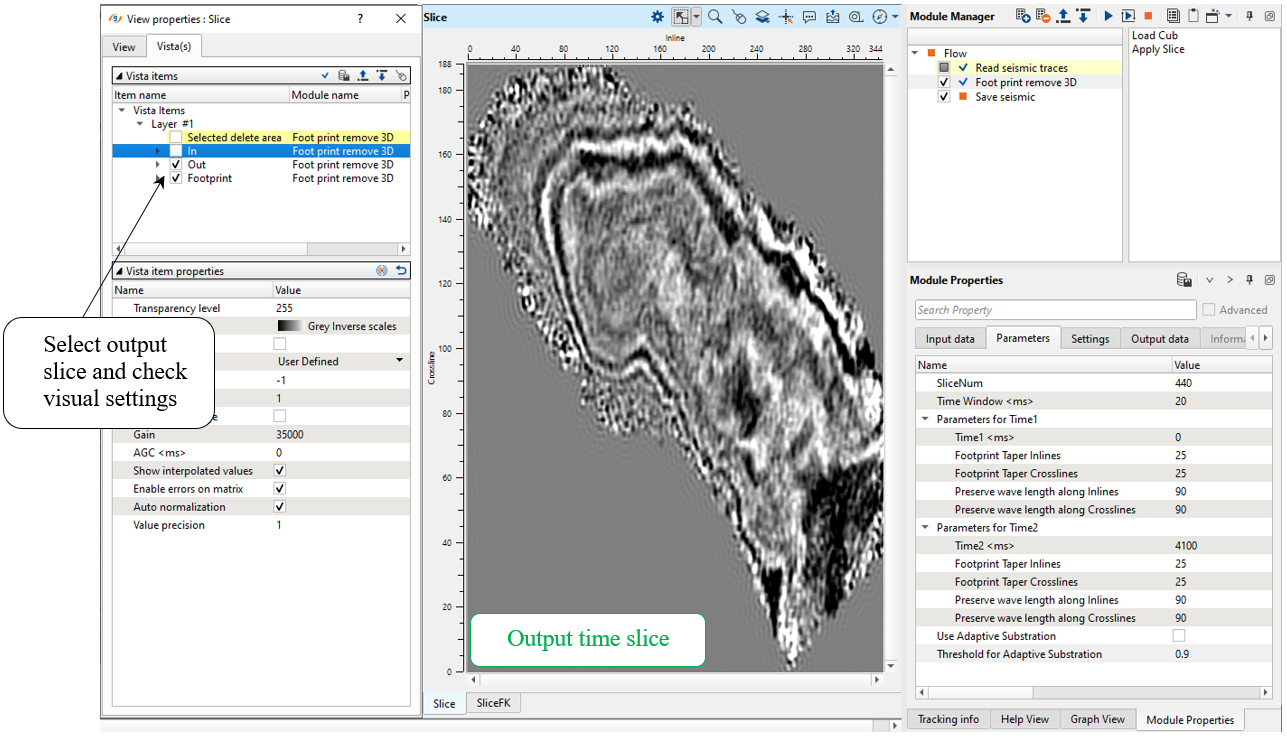The width and height of the screenshot is (1287, 738).
Task: Open Slice view settings gear icon
Action: point(657,17)
